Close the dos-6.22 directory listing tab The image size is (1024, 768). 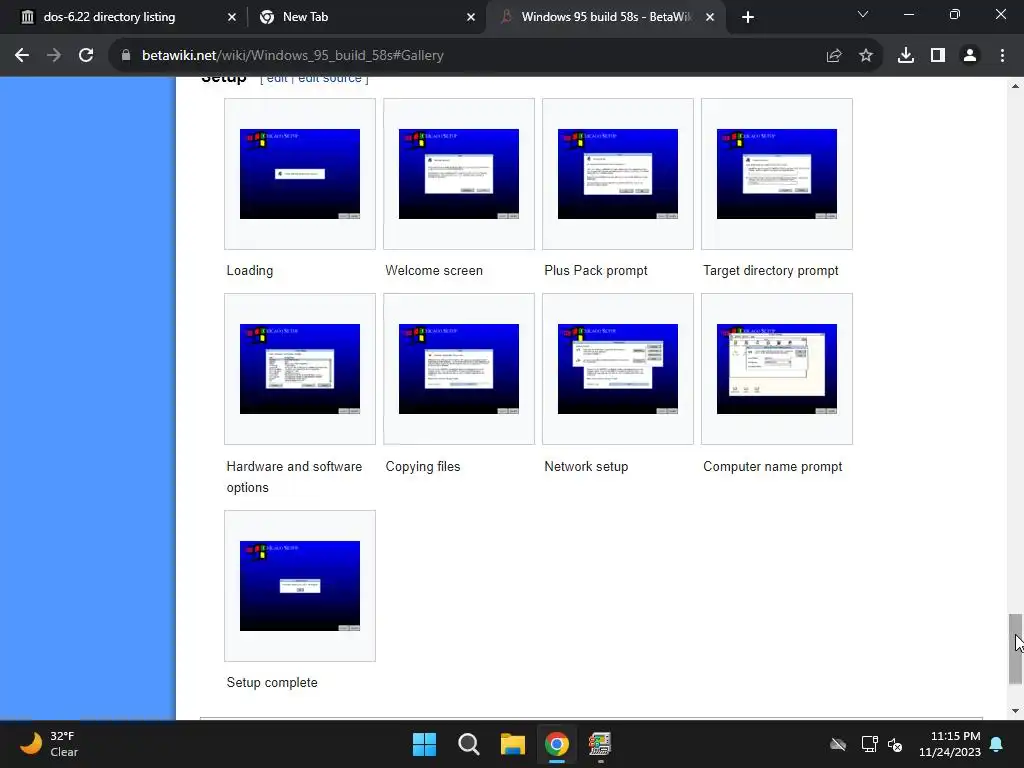(232, 17)
